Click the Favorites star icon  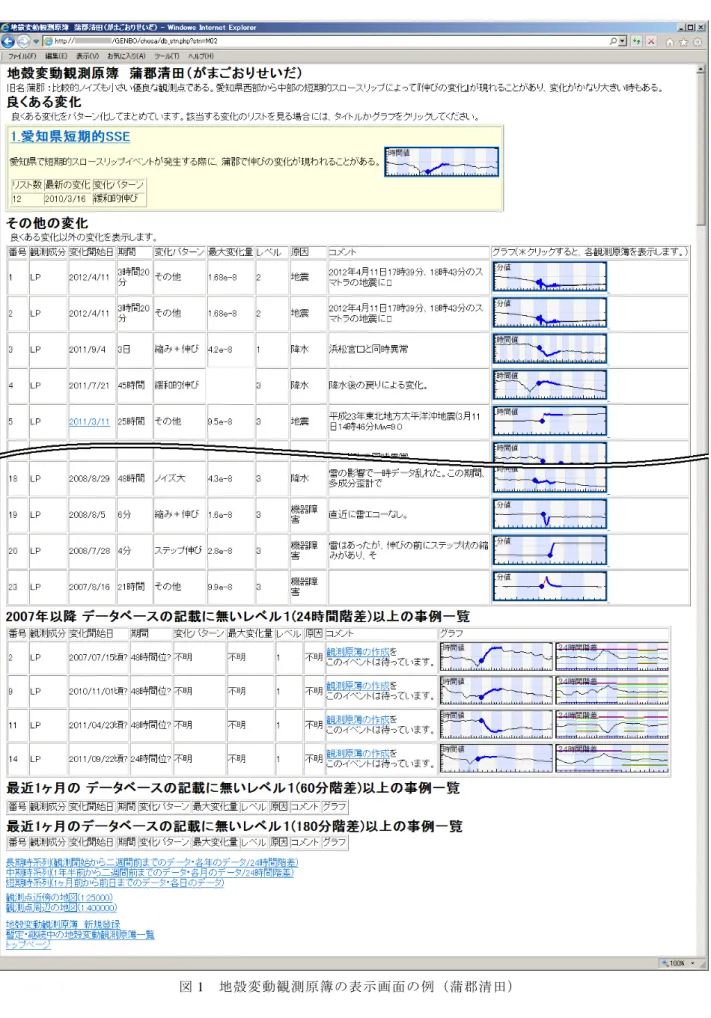click(x=683, y=42)
